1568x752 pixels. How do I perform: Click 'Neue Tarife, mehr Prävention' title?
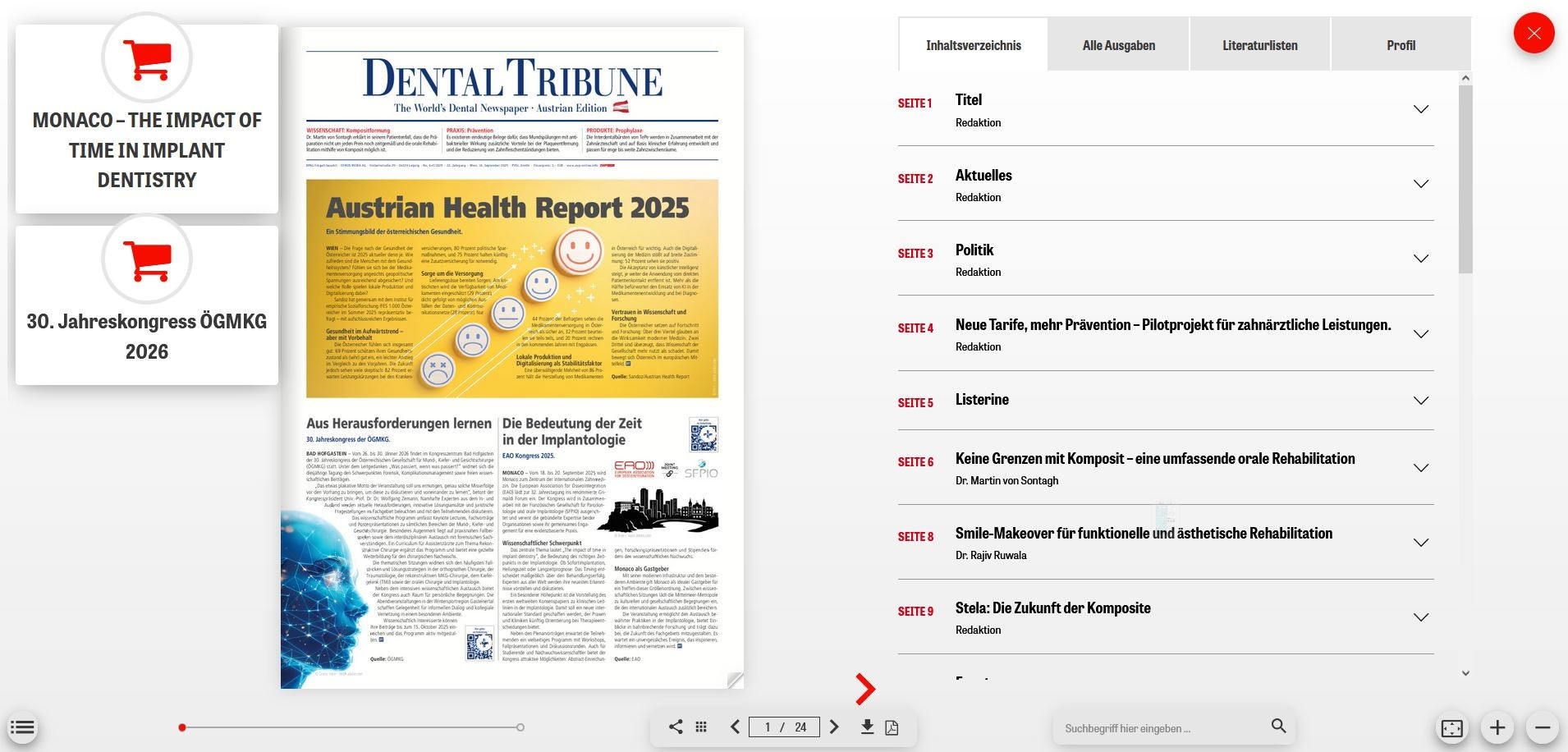[1173, 325]
